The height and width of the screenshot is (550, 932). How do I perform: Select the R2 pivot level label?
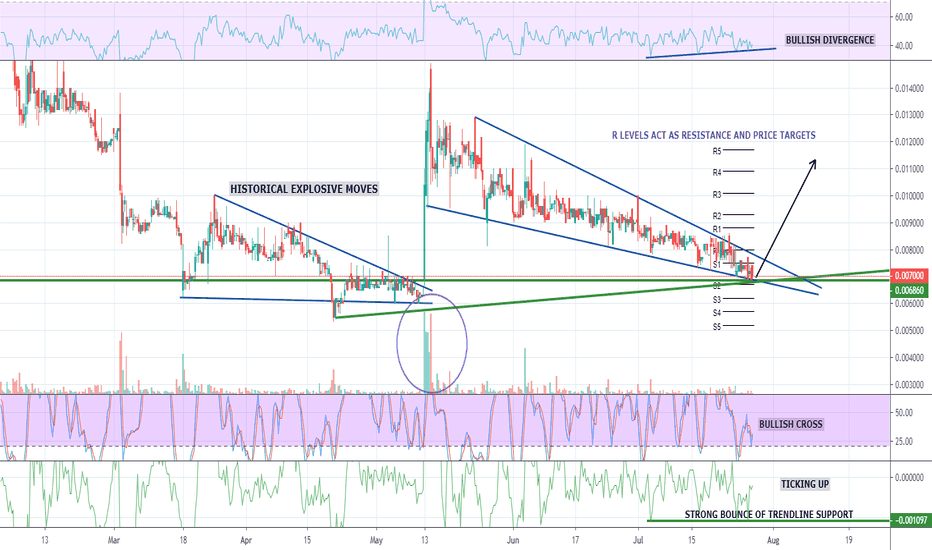(717, 216)
